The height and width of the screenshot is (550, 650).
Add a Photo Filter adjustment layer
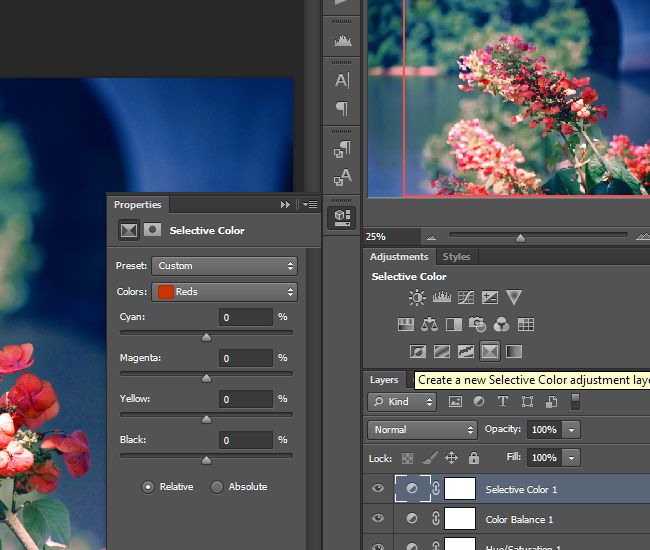[478, 324]
